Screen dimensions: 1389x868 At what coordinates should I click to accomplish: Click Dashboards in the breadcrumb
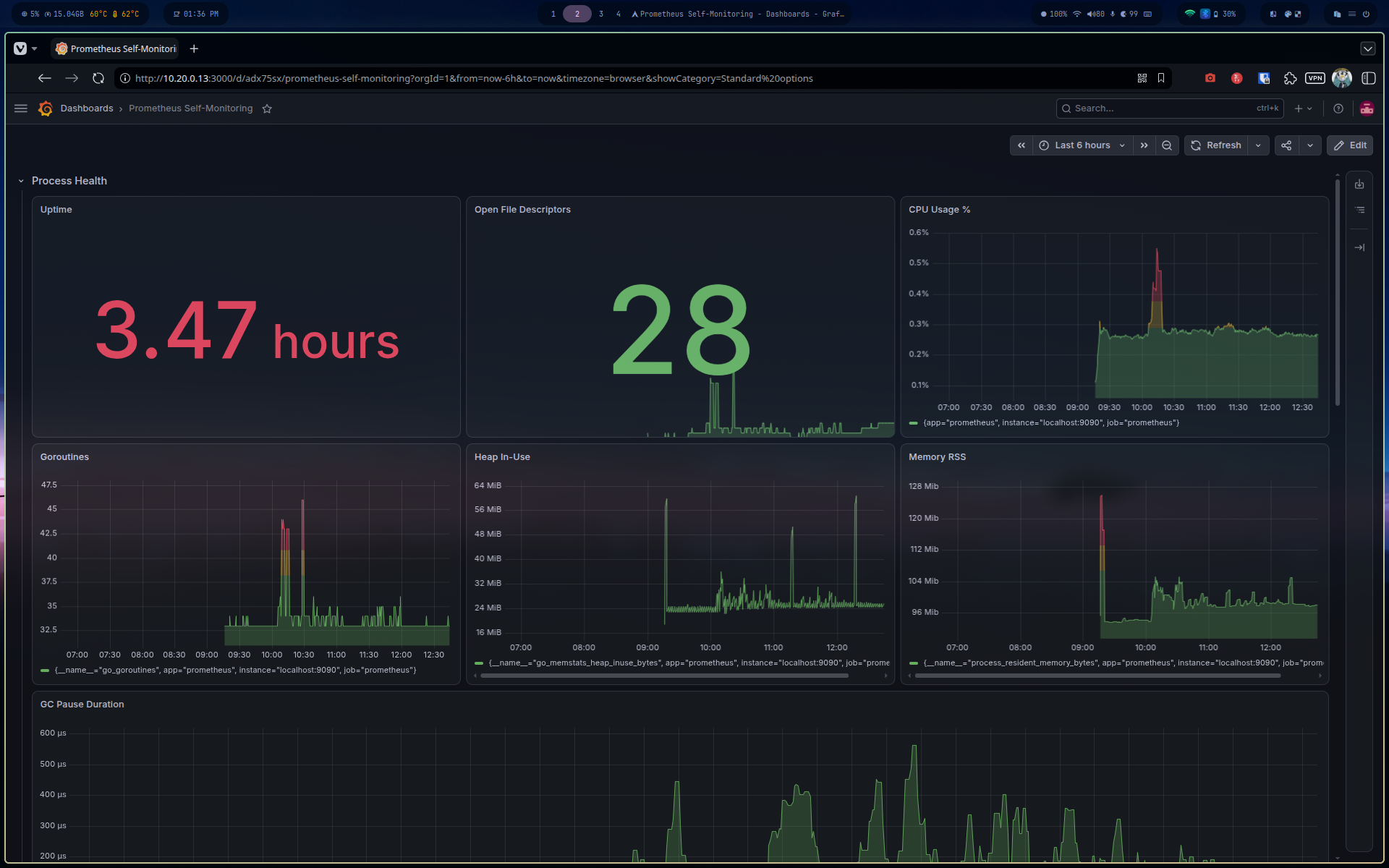coord(87,109)
